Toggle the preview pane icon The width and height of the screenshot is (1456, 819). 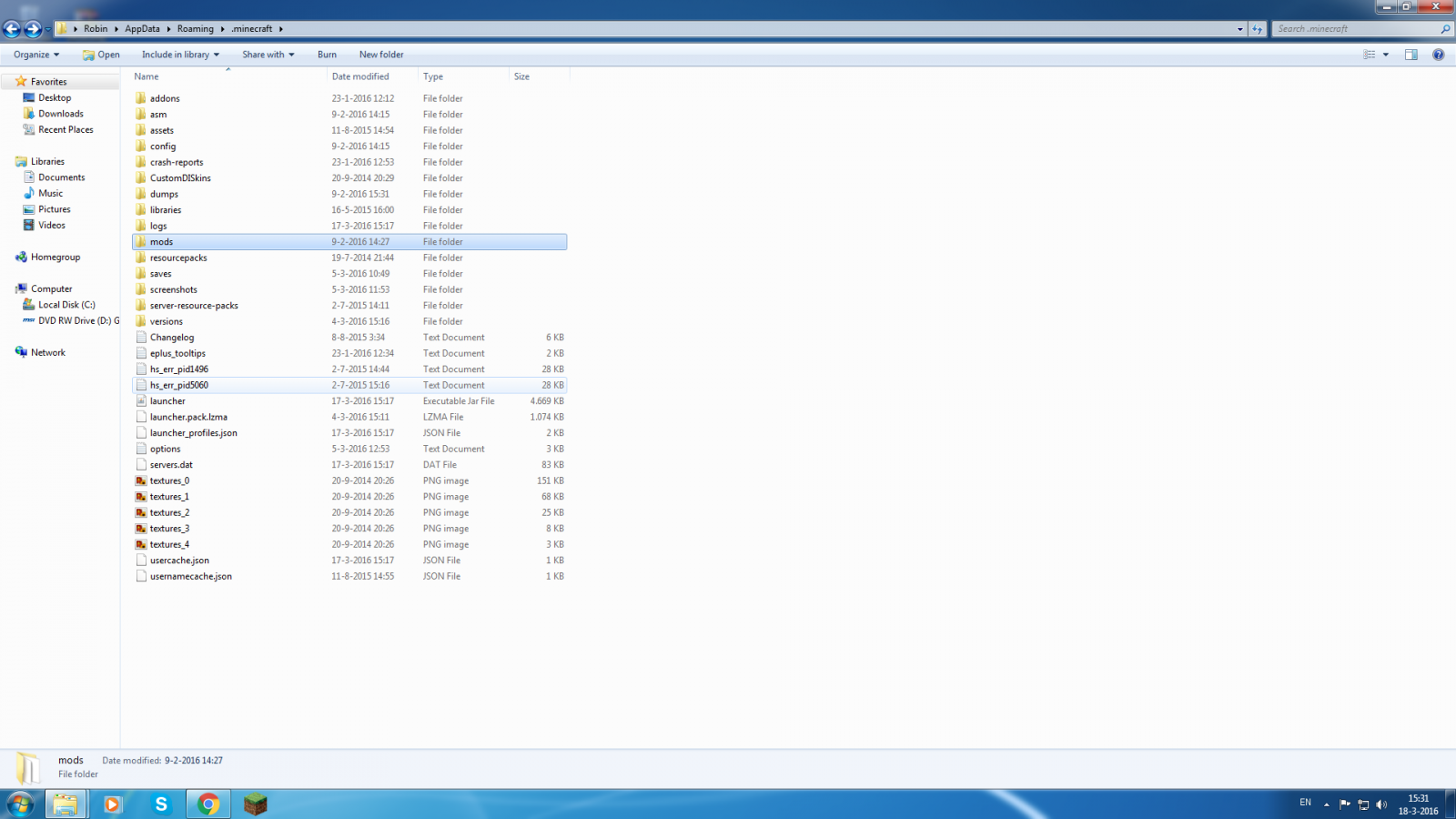click(1411, 55)
